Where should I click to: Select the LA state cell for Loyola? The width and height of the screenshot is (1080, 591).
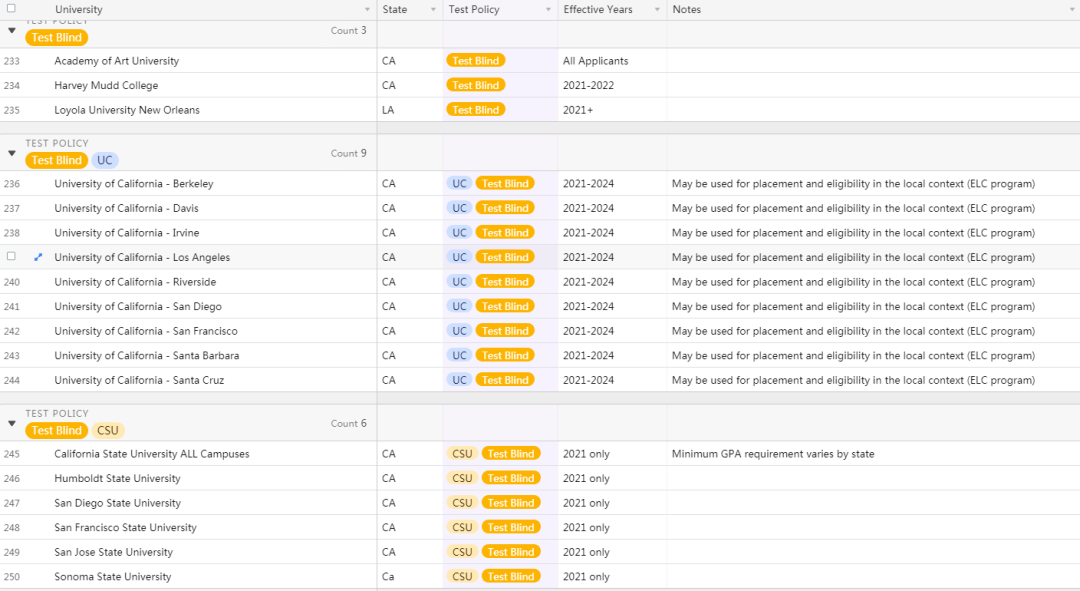coord(410,110)
